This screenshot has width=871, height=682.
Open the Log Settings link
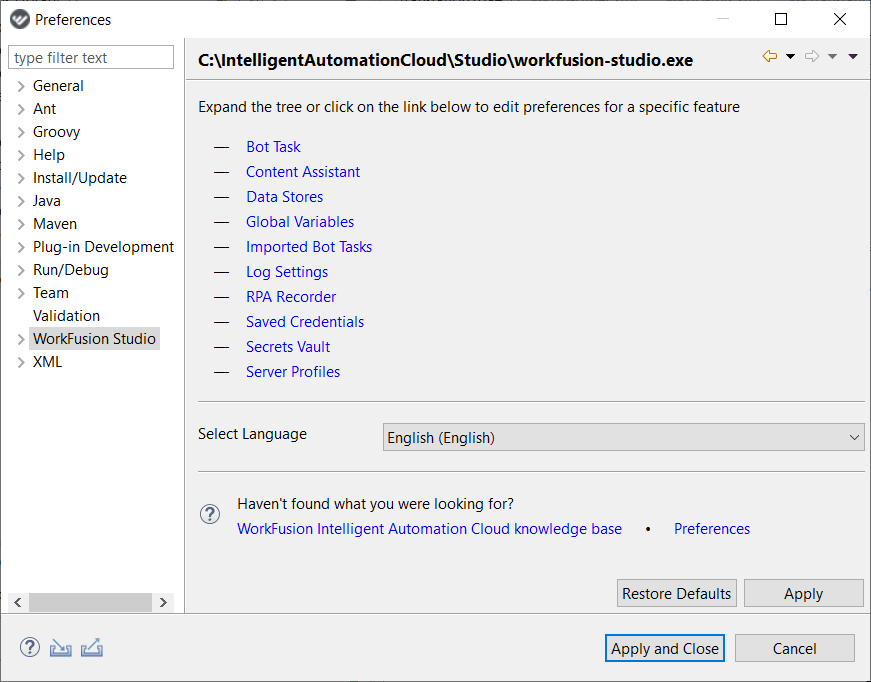click(287, 272)
